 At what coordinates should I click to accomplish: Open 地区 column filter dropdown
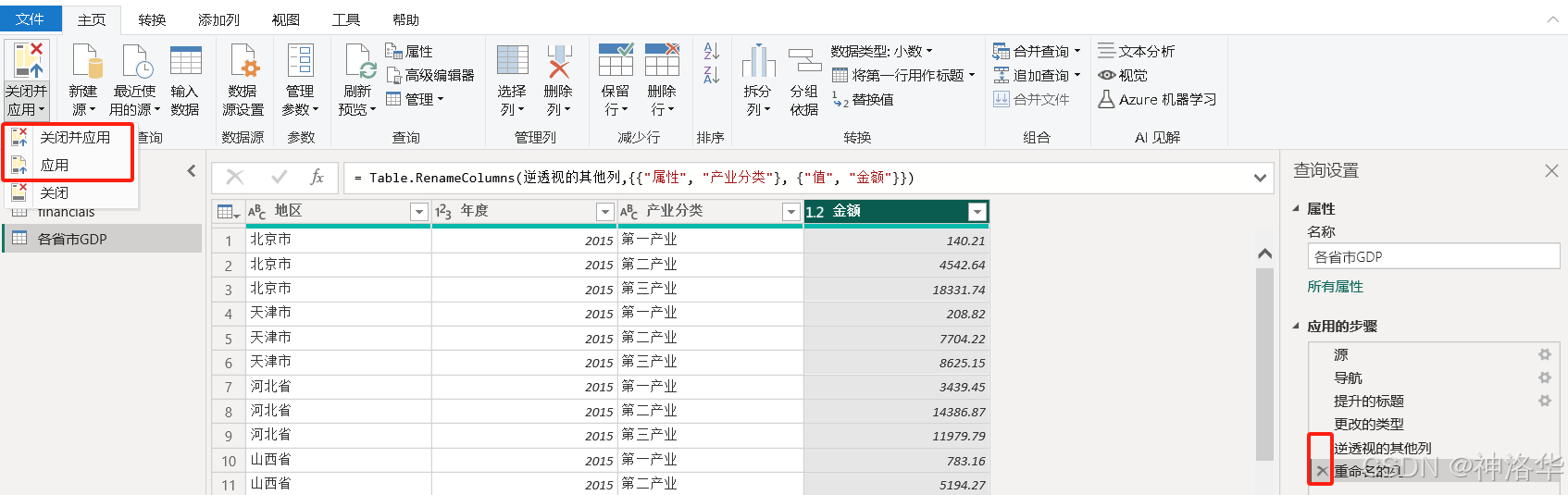pyautogui.click(x=419, y=212)
